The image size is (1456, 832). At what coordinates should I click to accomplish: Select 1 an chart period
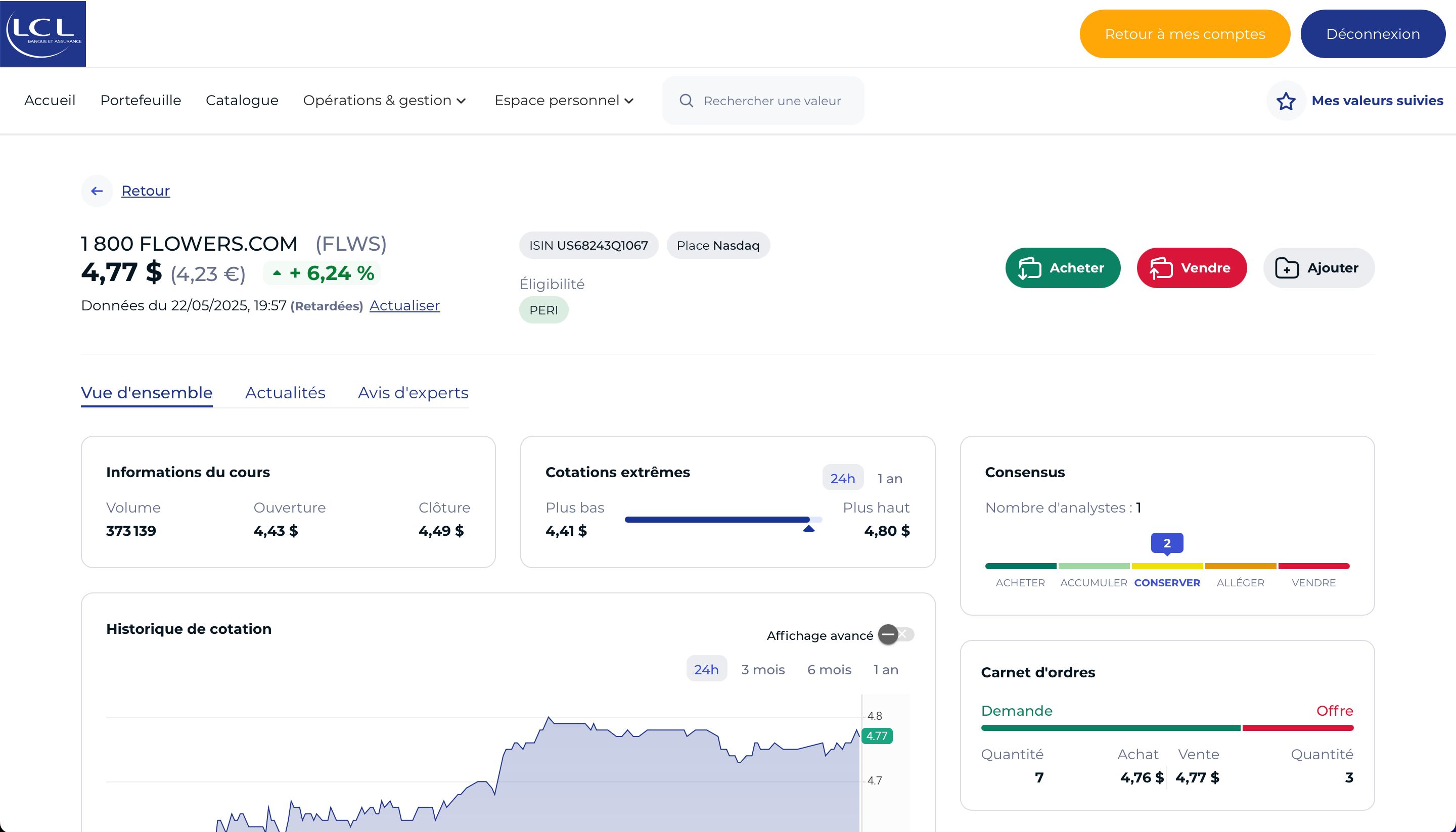tap(886, 669)
